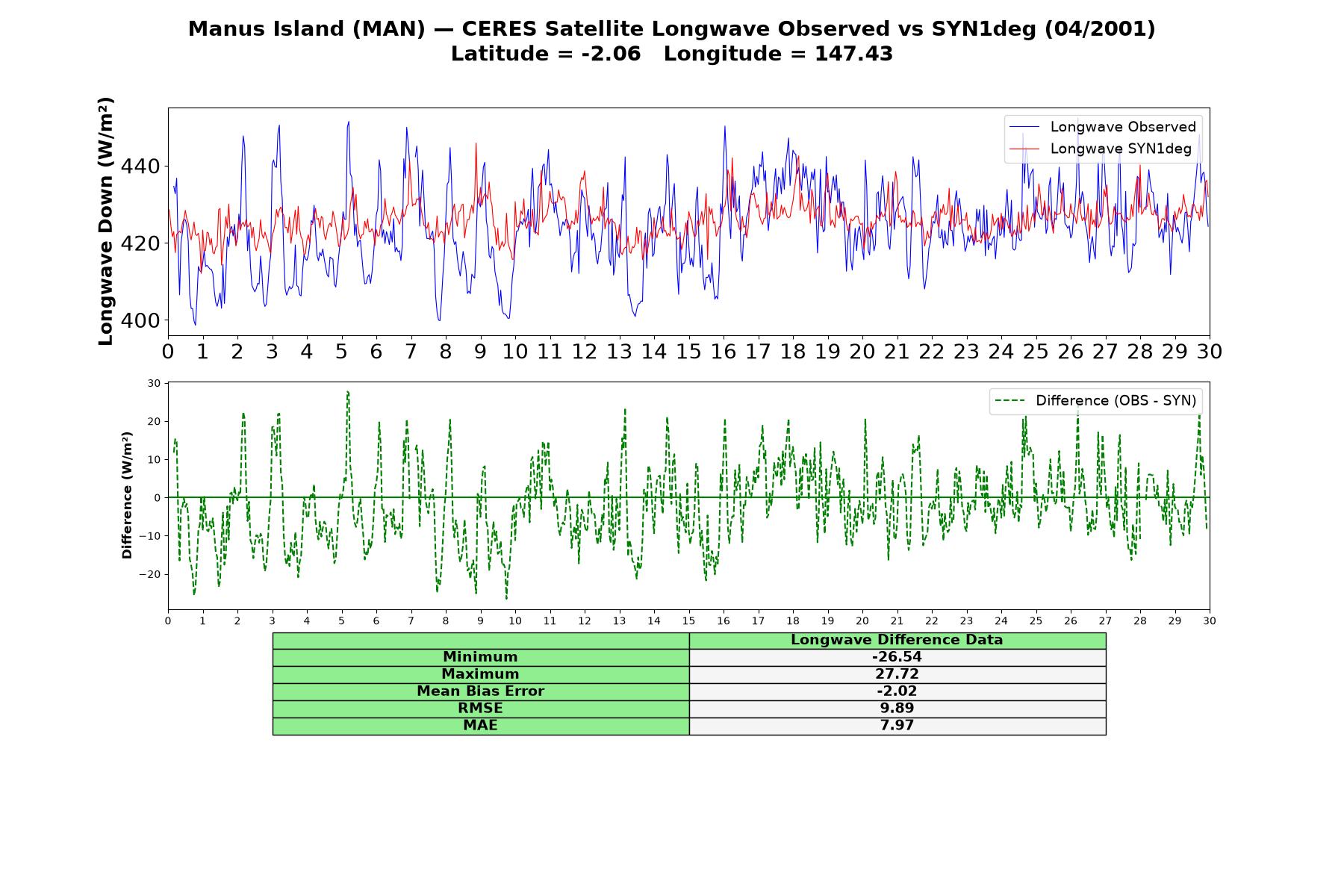The image size is (1344, 896).
Task: Click the chart title Manus Island (MAN)
Action: pyautogui.click(x=306, y=29)
